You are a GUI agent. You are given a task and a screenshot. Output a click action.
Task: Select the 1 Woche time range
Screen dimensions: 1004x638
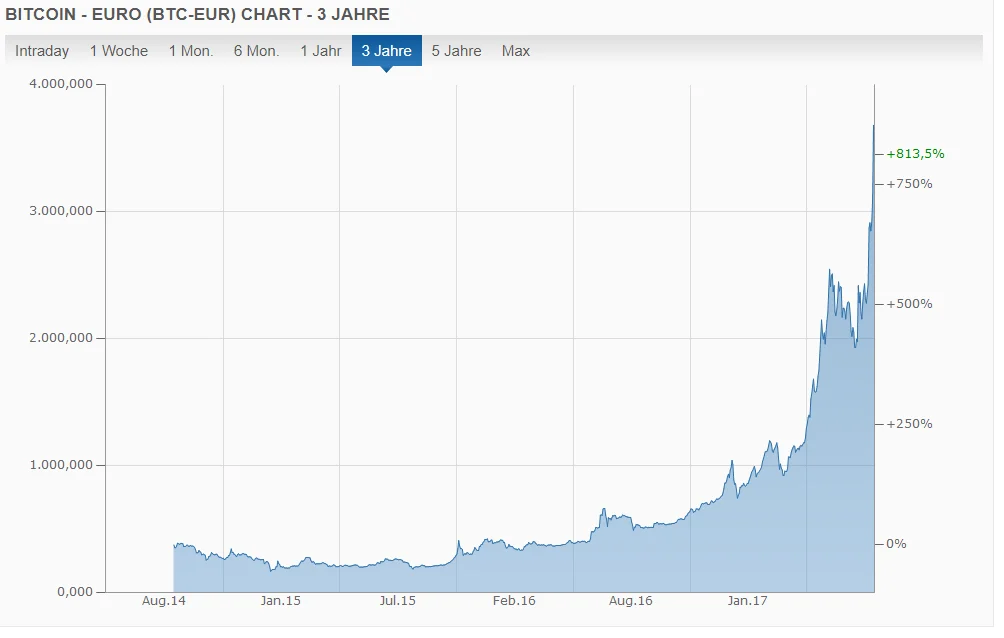[118, 51]
